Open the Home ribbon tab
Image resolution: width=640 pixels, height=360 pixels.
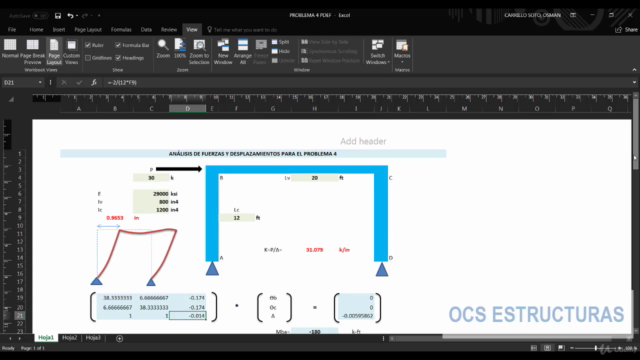[36, 30]
